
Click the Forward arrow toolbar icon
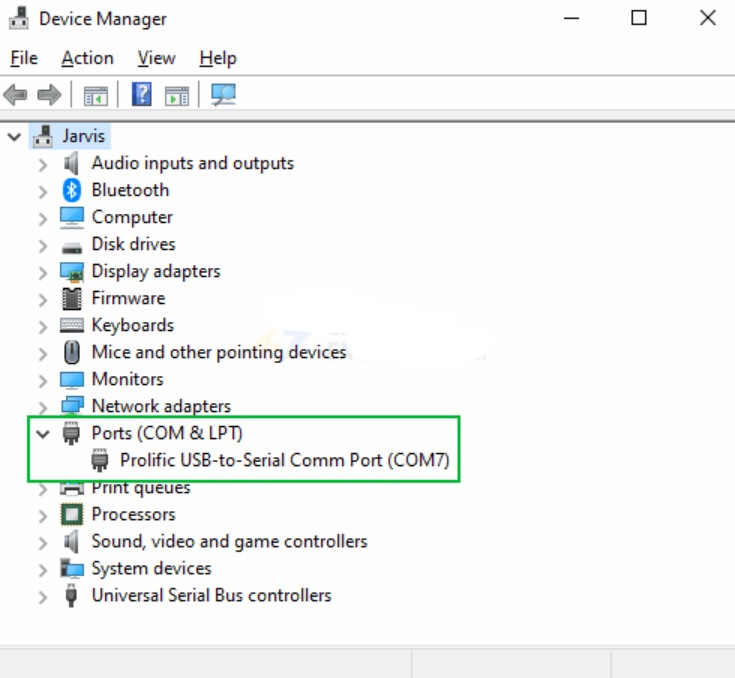point(48,95)
